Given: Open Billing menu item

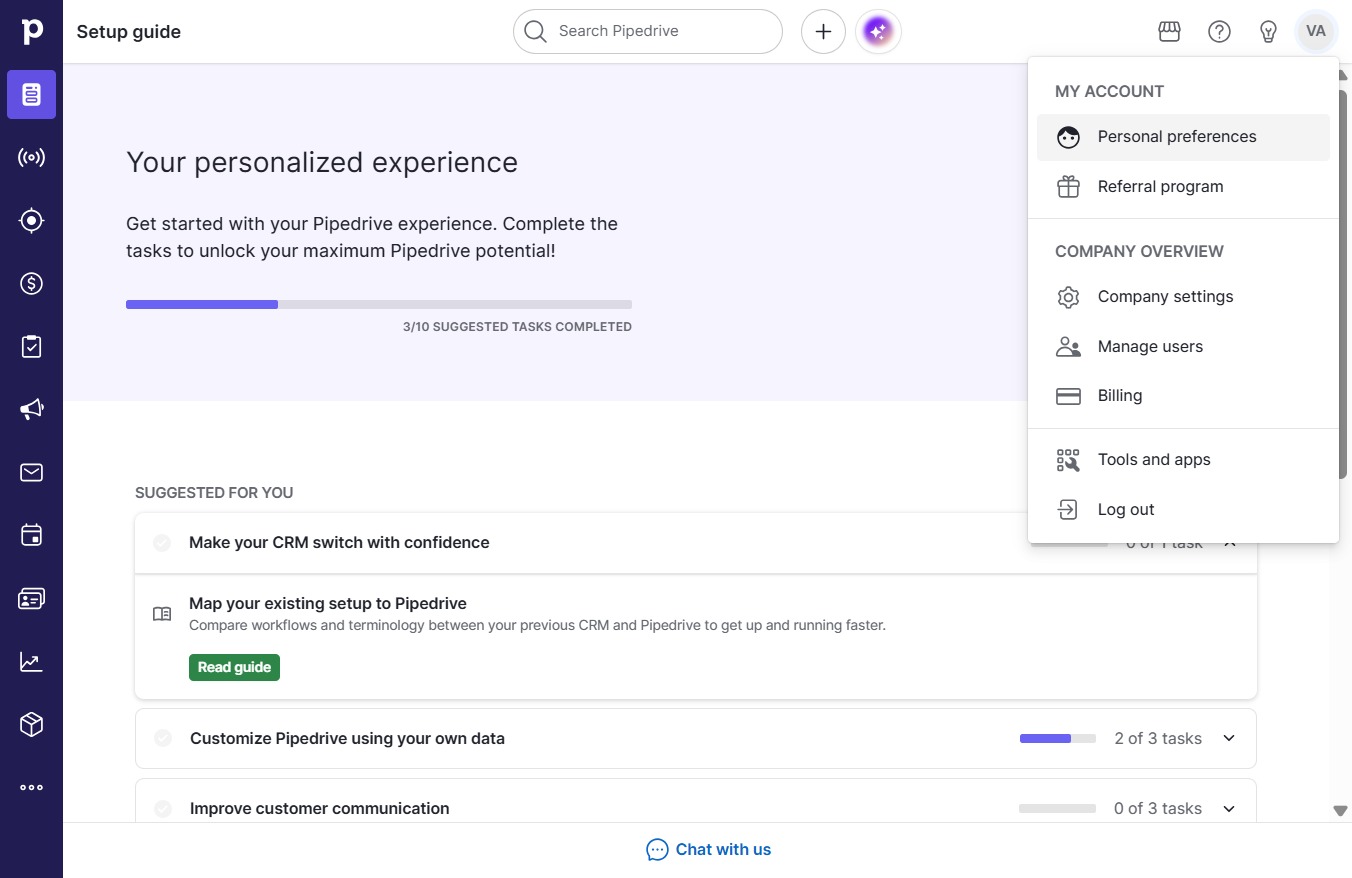Looking at the screenshot, I should point(1183,396).
